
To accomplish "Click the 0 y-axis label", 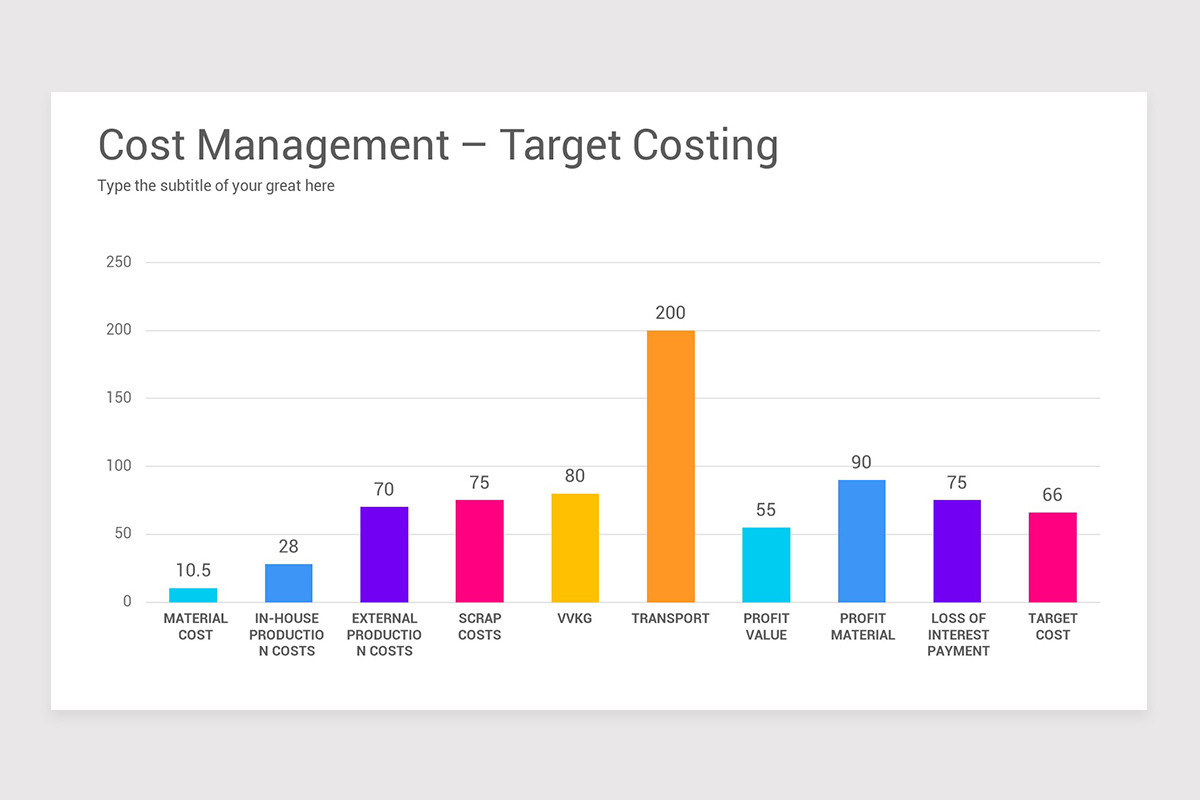I will coord(127,601).
